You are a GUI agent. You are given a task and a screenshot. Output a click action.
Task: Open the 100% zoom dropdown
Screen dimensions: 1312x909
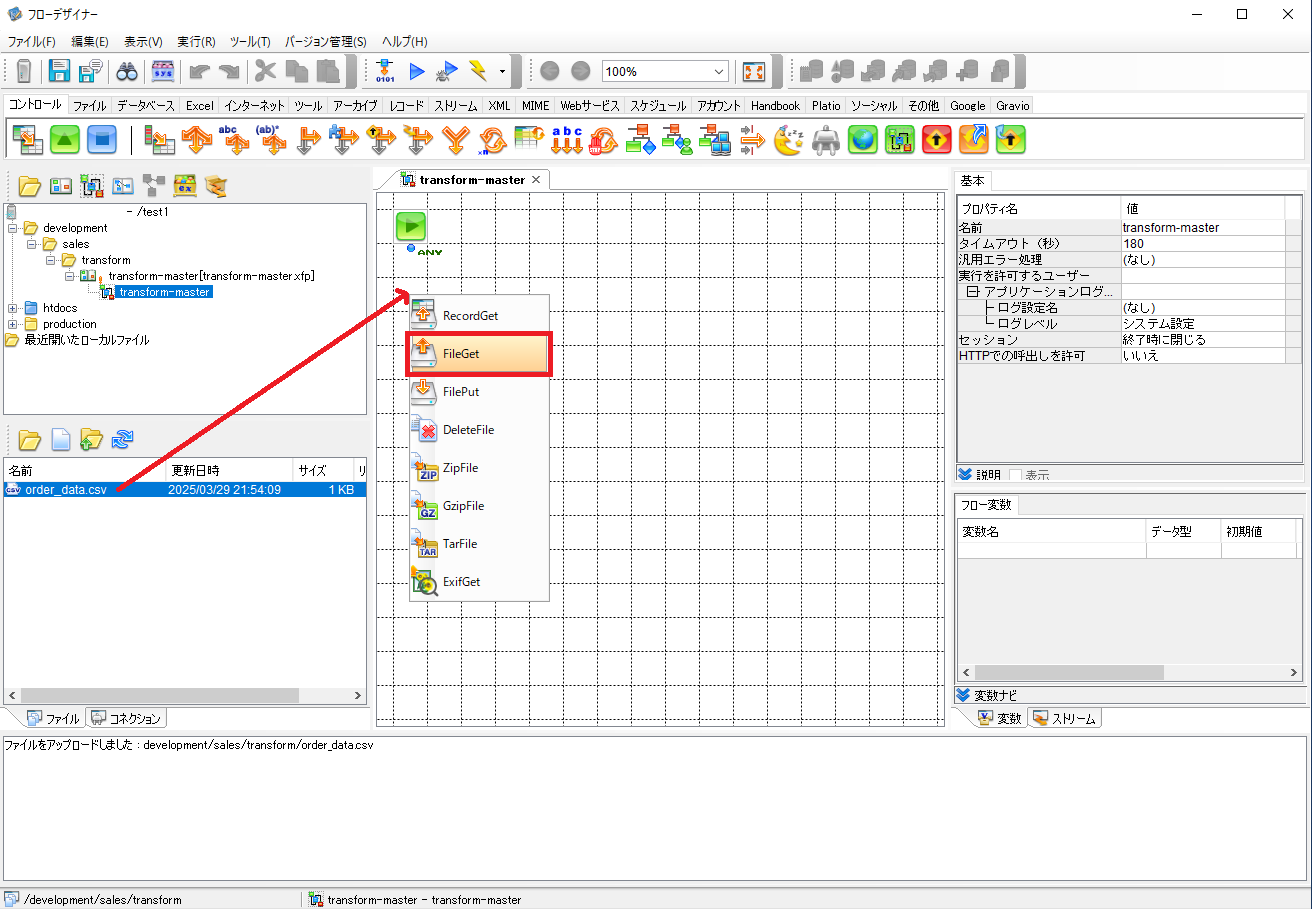[719, 72]
